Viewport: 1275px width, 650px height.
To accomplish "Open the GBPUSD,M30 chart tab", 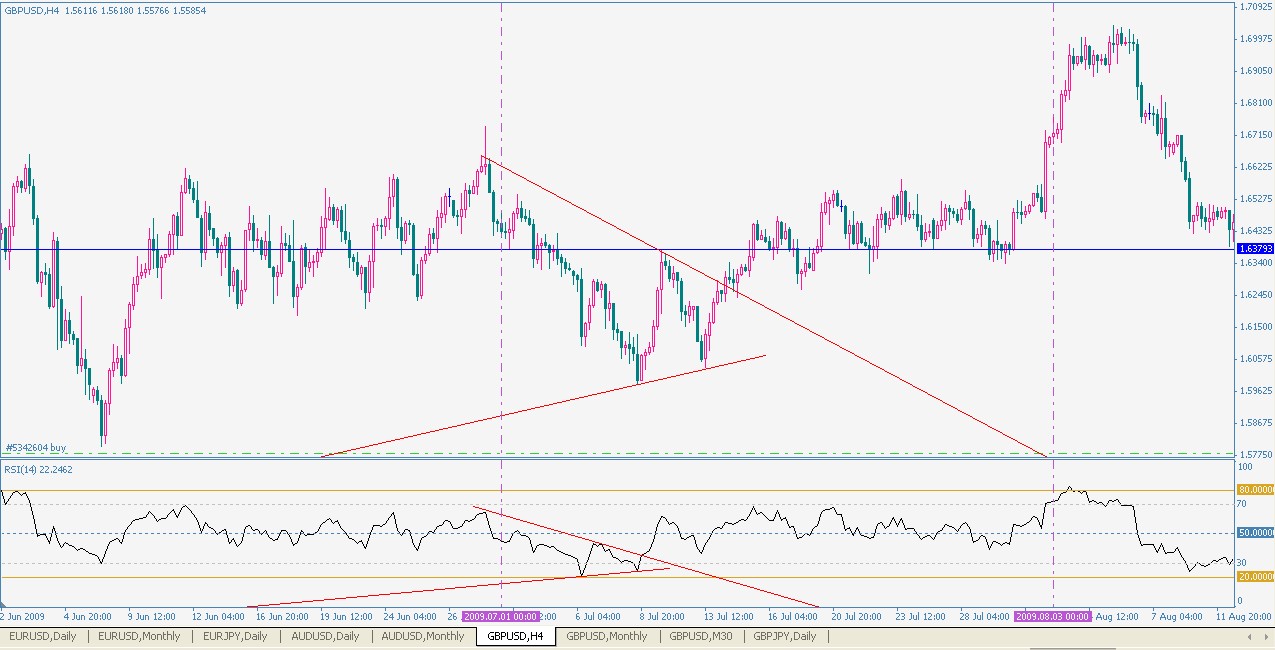I will click(x=700, y=636).
